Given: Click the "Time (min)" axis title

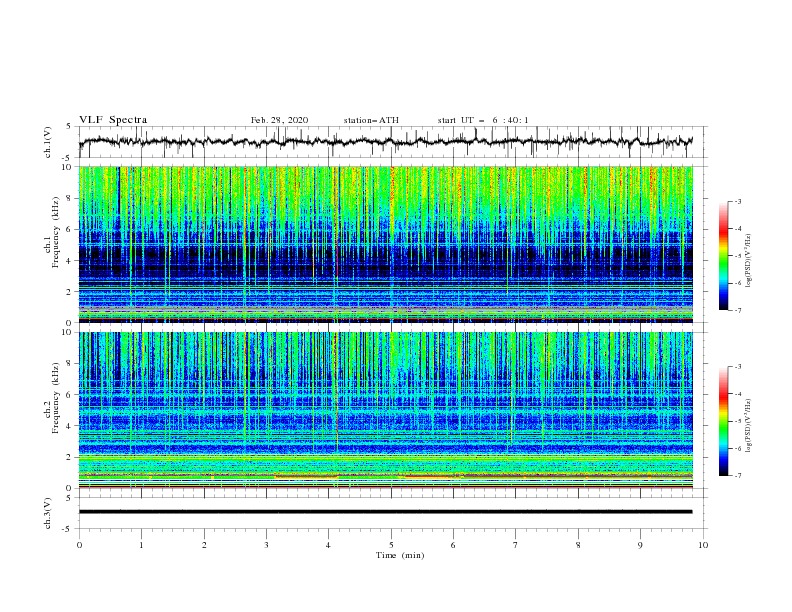Looking at the screenshot, I should (x=400, y=555).
